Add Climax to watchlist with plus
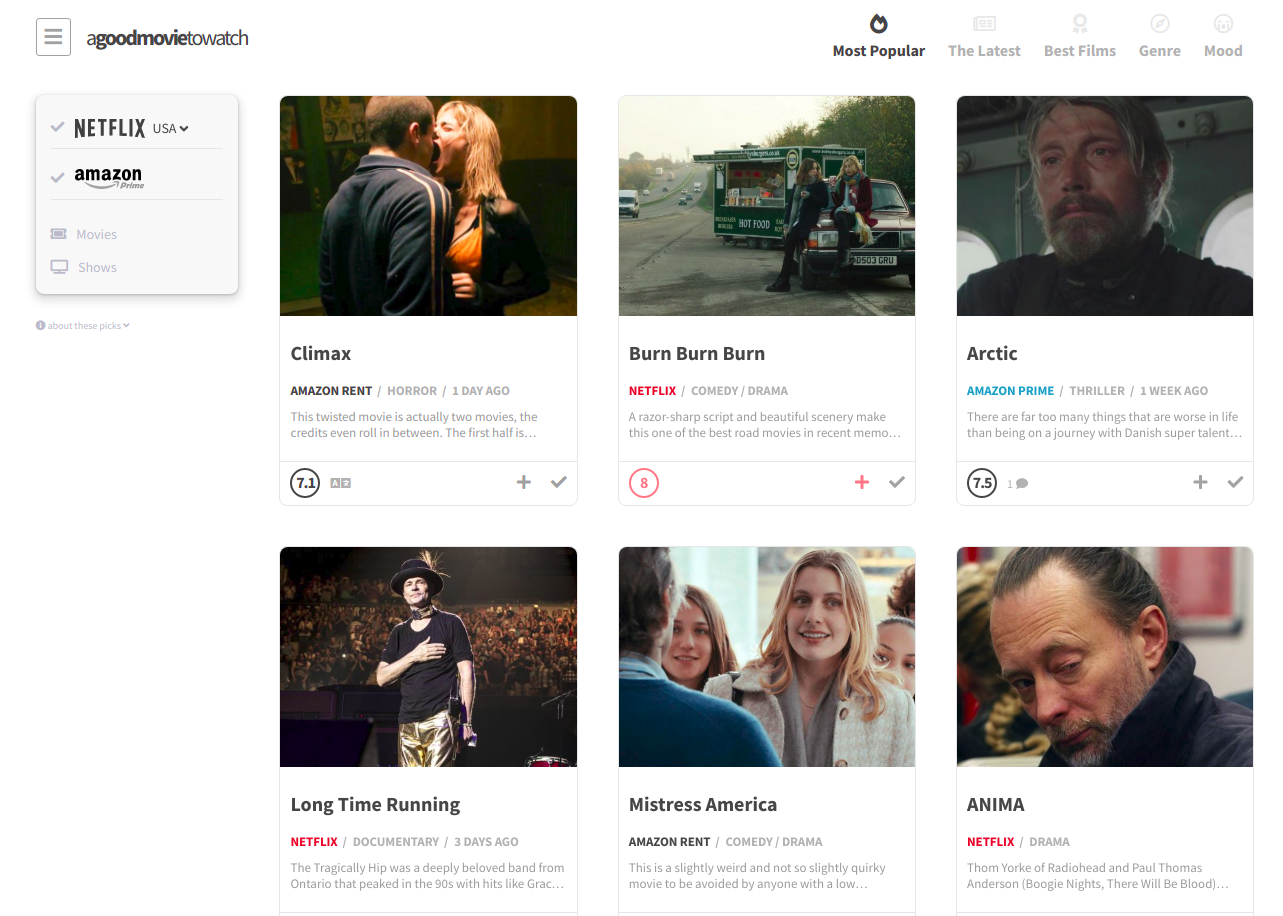 click(x=523, y=482)
